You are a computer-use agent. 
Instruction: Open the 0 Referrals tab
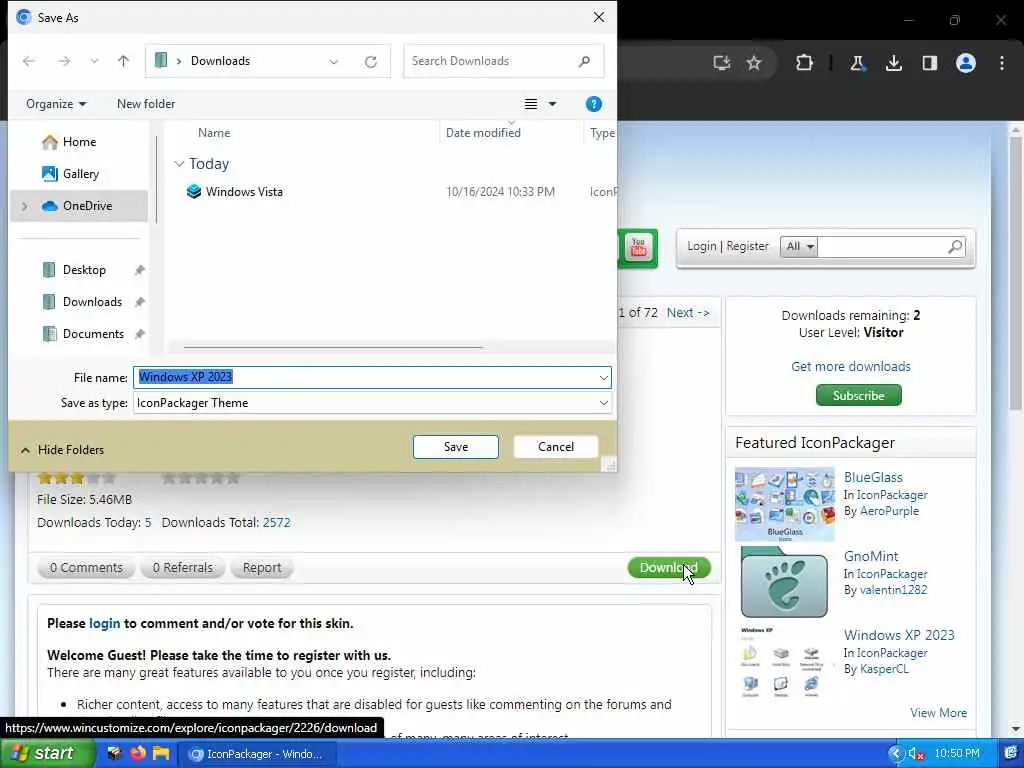(183, 568)
